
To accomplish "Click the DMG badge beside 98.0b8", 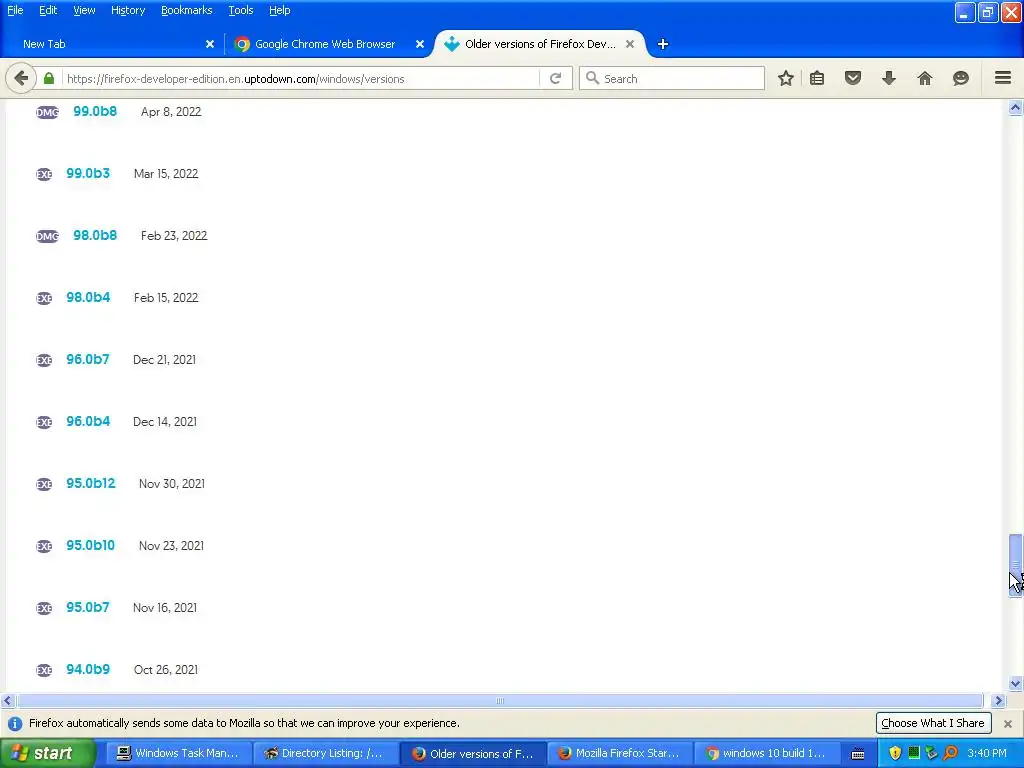I will 47,236.
